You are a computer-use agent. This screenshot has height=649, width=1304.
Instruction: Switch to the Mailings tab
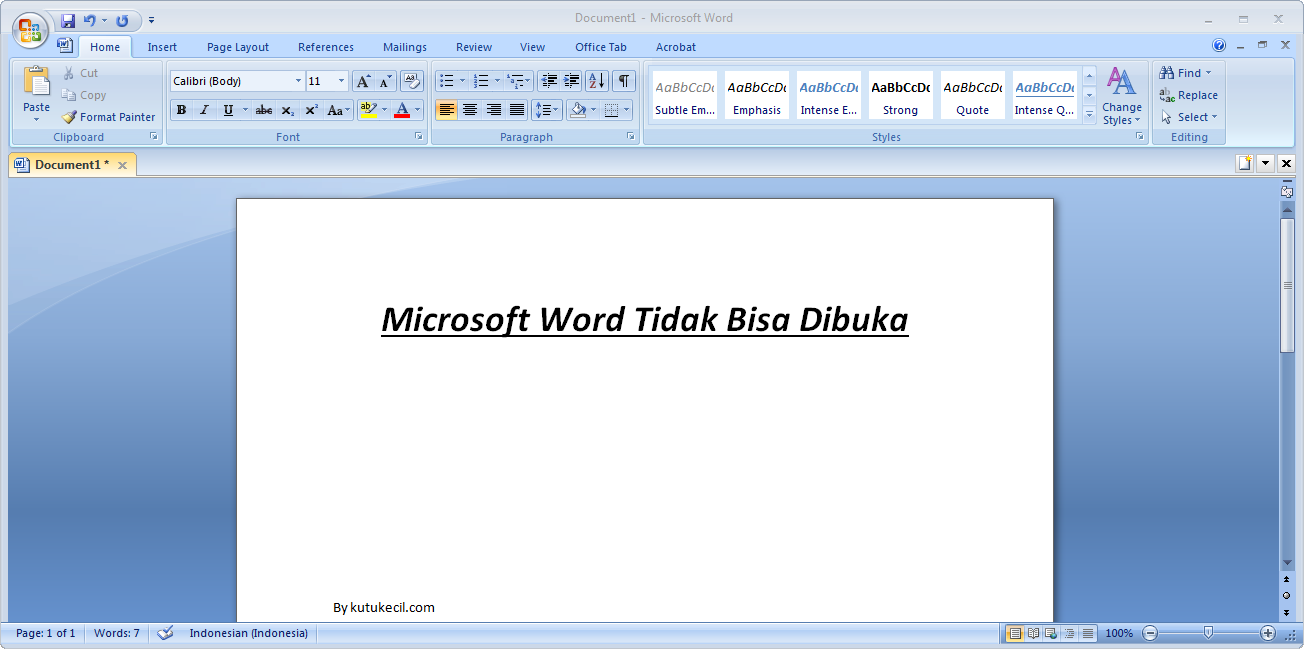coord(405,47)
